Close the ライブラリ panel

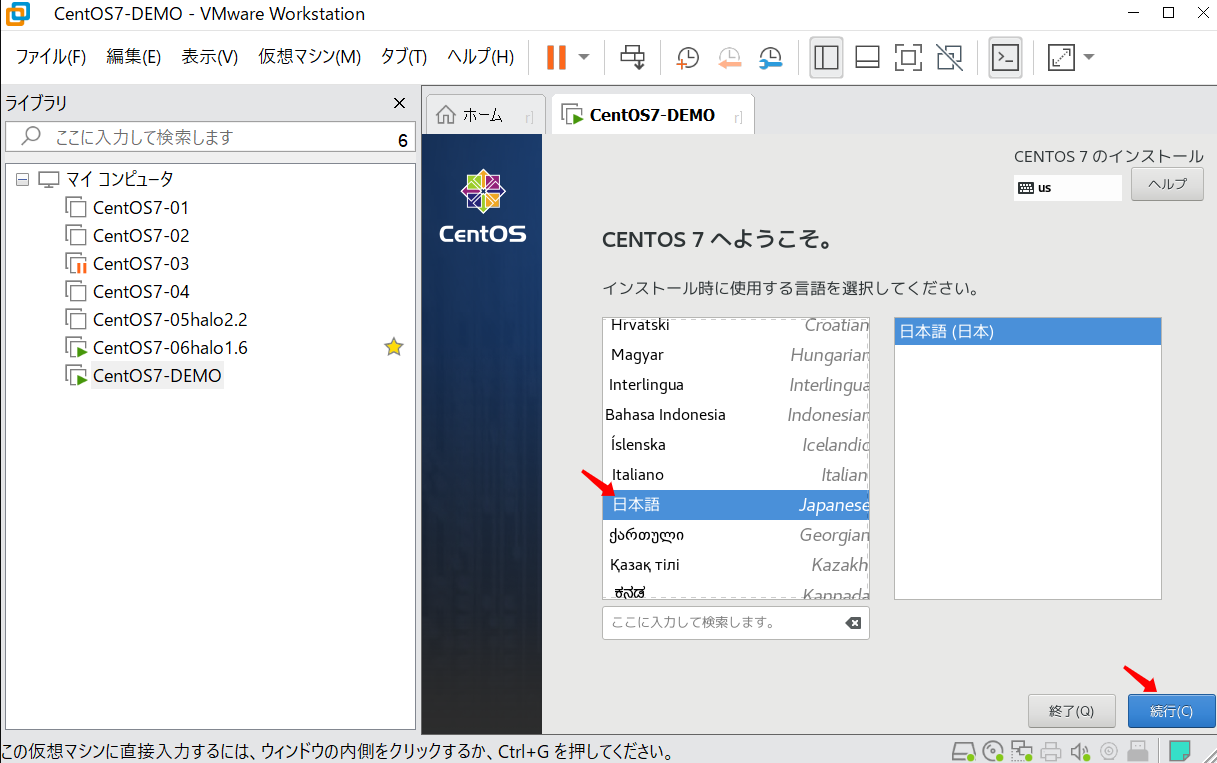click(399, 104)
